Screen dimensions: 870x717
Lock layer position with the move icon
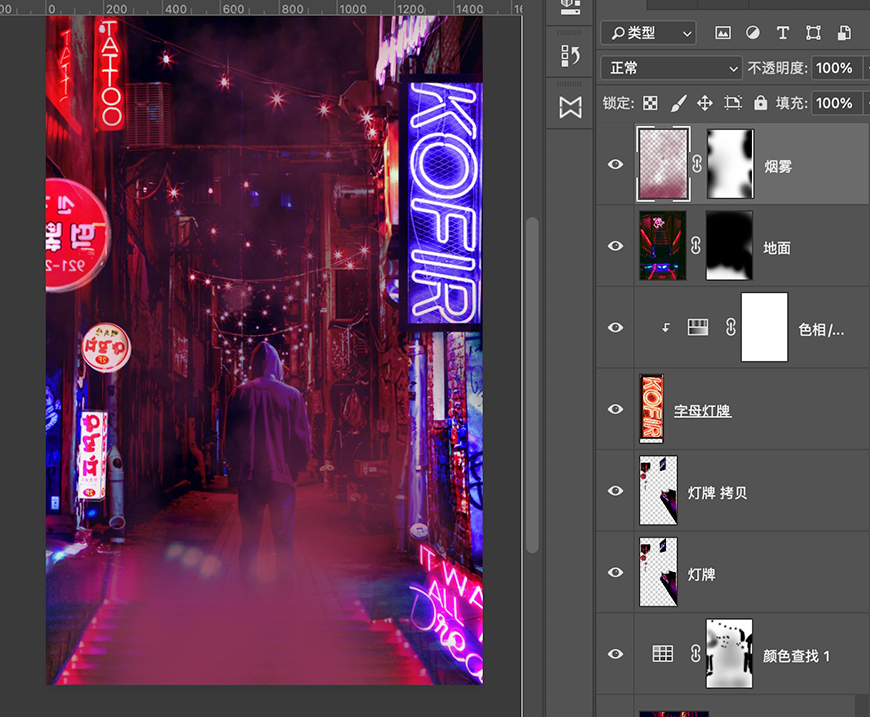click(706, 103)
